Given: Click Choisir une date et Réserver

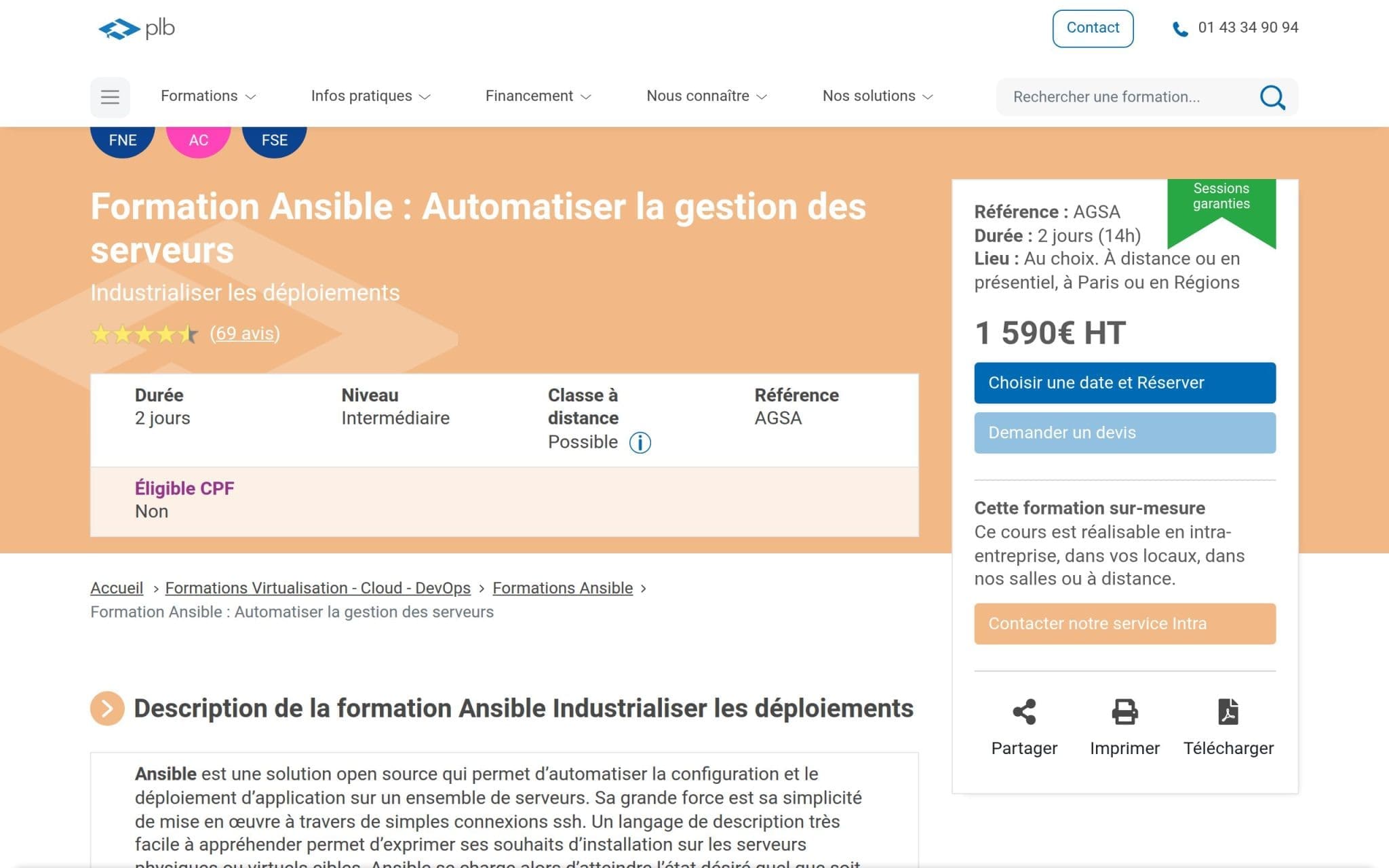Looking at the screenshot, I should [x=1124, y=382].
